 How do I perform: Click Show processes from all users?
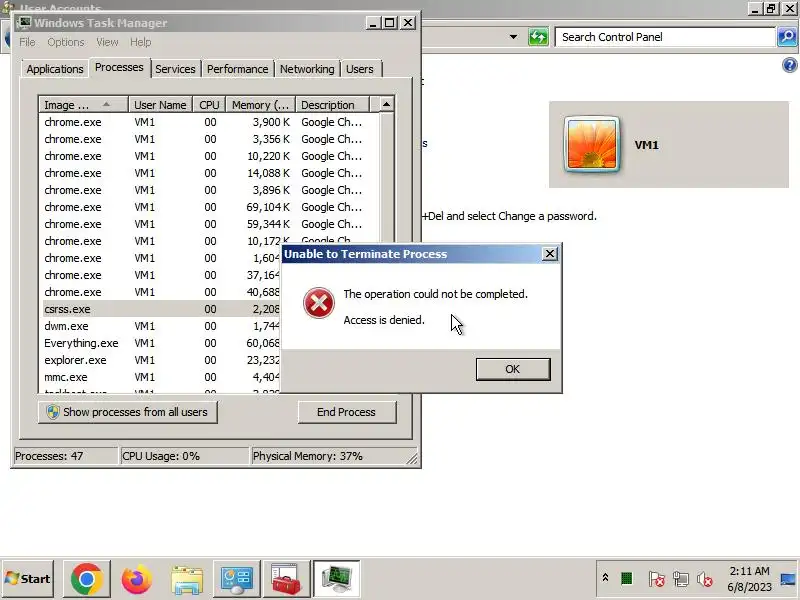tap(128, 412)
